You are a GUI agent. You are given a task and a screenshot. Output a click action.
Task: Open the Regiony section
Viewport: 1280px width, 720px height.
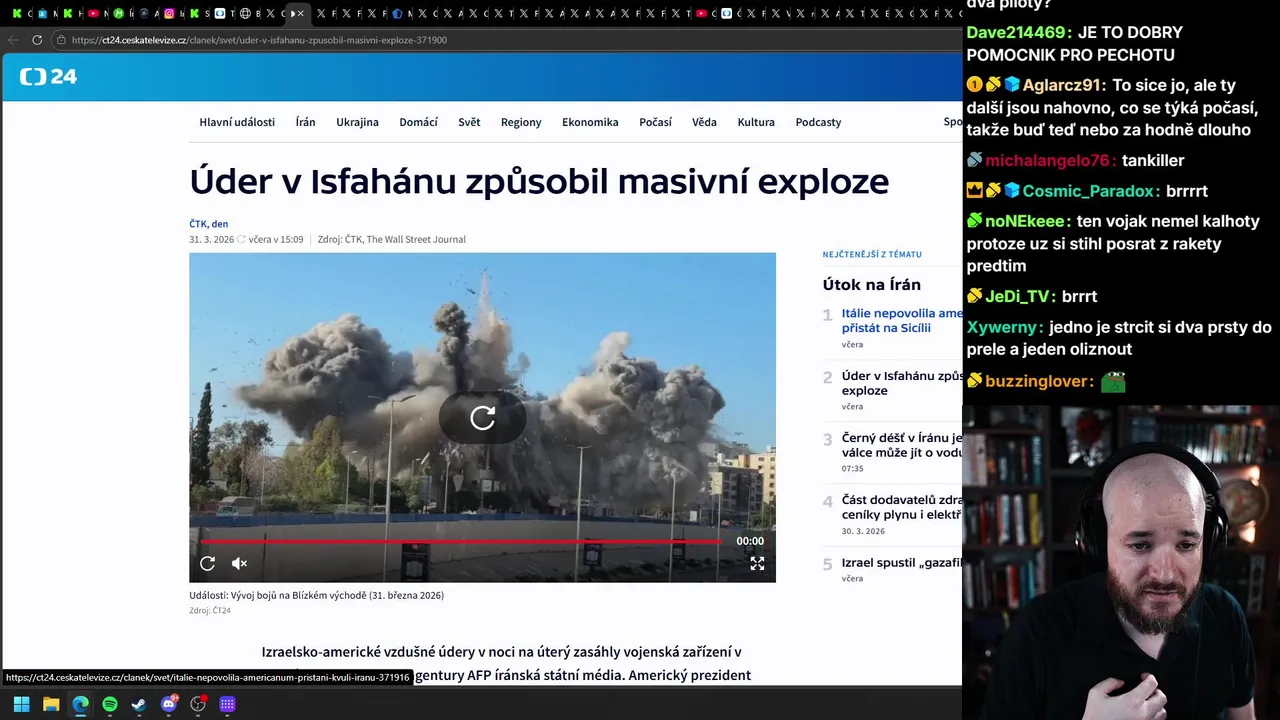pyautogui.click(x=521, y=122)
